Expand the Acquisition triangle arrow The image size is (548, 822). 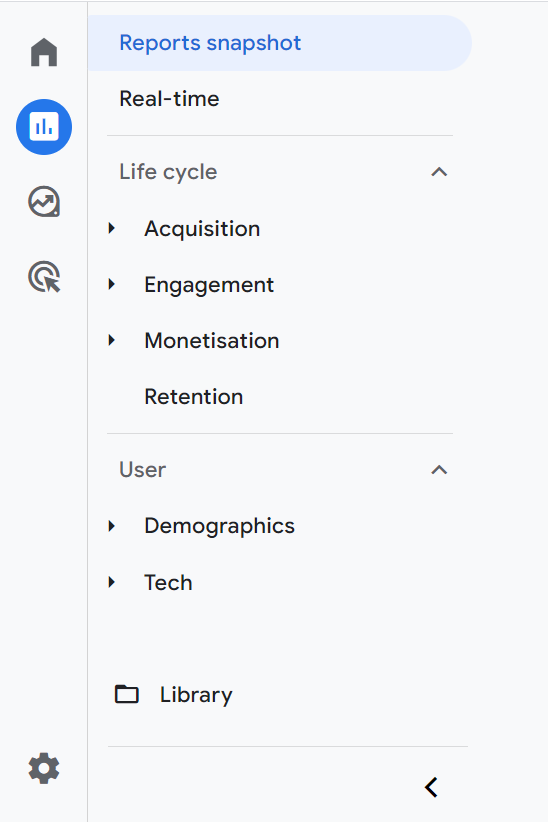pyautogui.click(x=111, y=228)
